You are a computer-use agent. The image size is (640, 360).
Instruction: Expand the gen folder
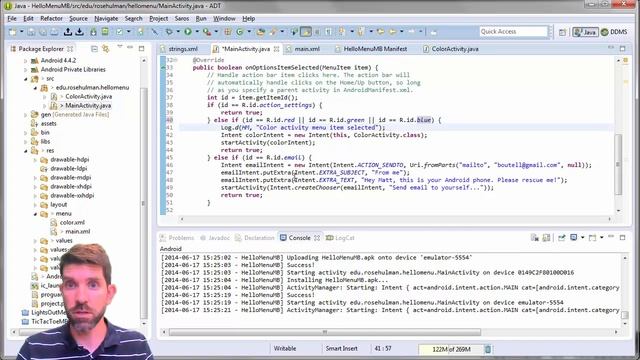26,115
